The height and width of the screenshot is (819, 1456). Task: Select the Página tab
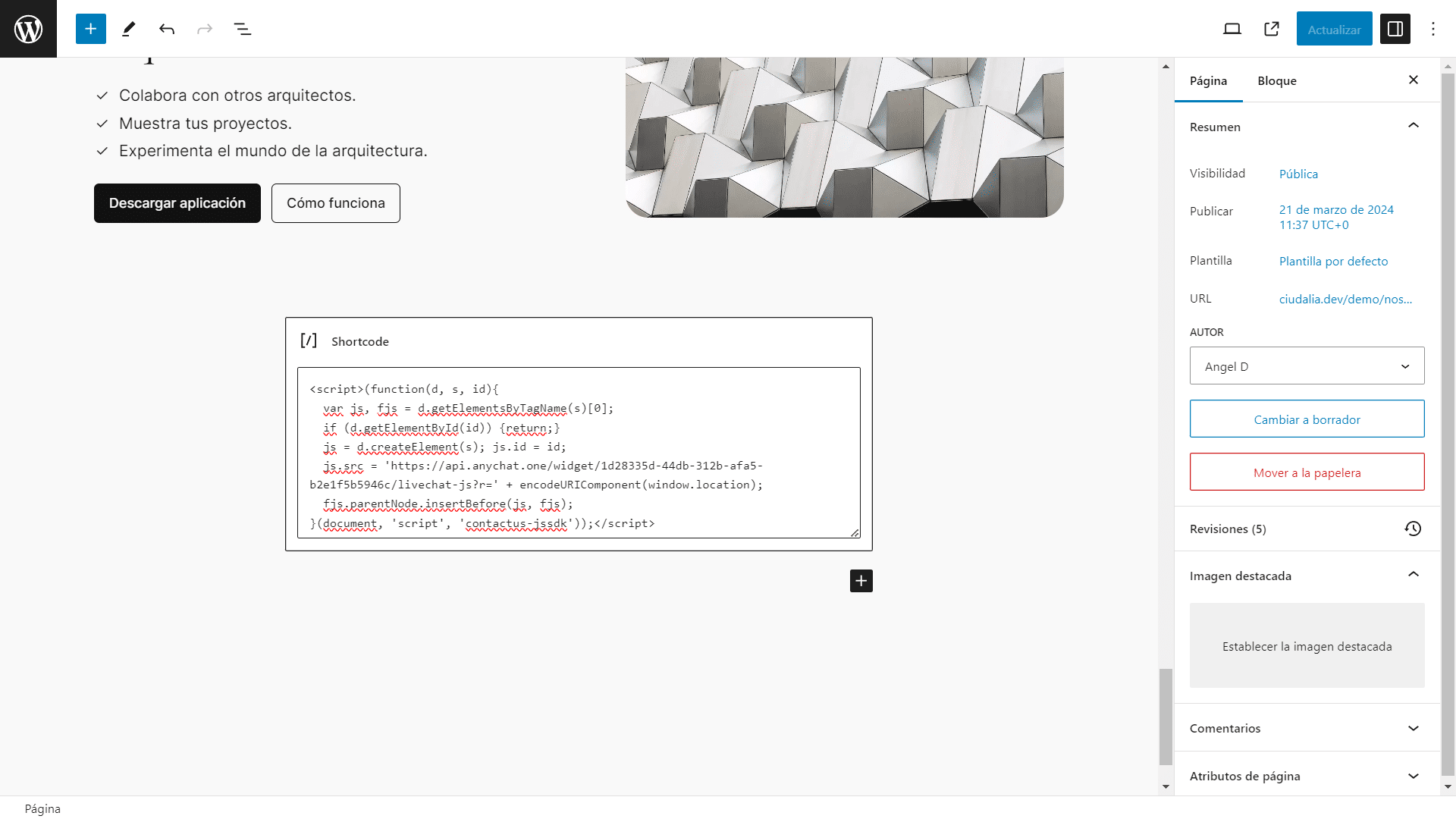point(1208,80)
